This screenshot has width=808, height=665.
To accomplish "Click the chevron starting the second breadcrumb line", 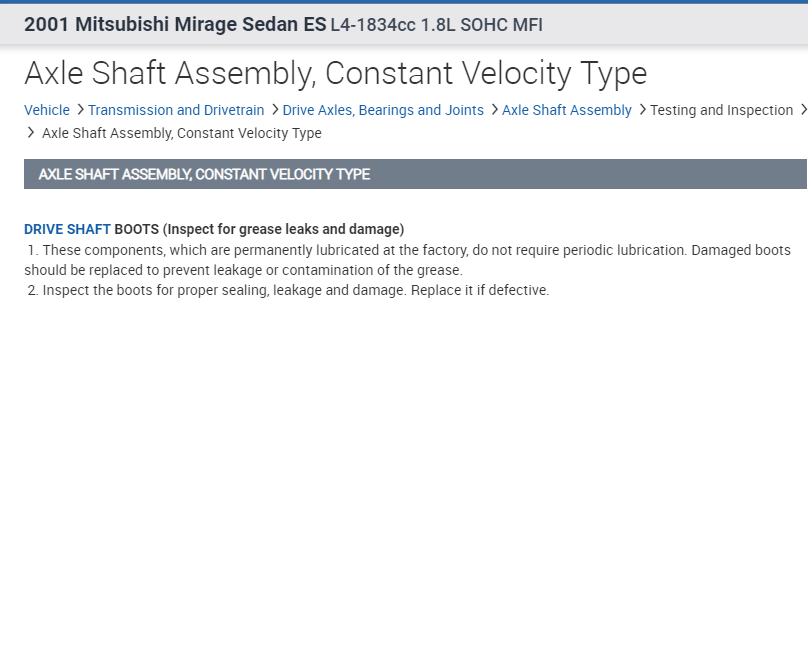I will coord(31,133).
